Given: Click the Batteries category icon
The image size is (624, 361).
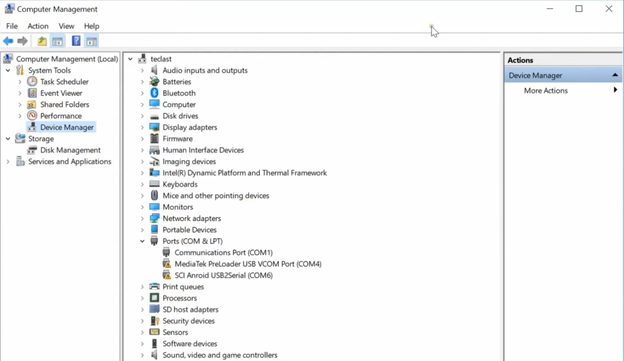Looking at the screenshot, I should coord(154,82).
